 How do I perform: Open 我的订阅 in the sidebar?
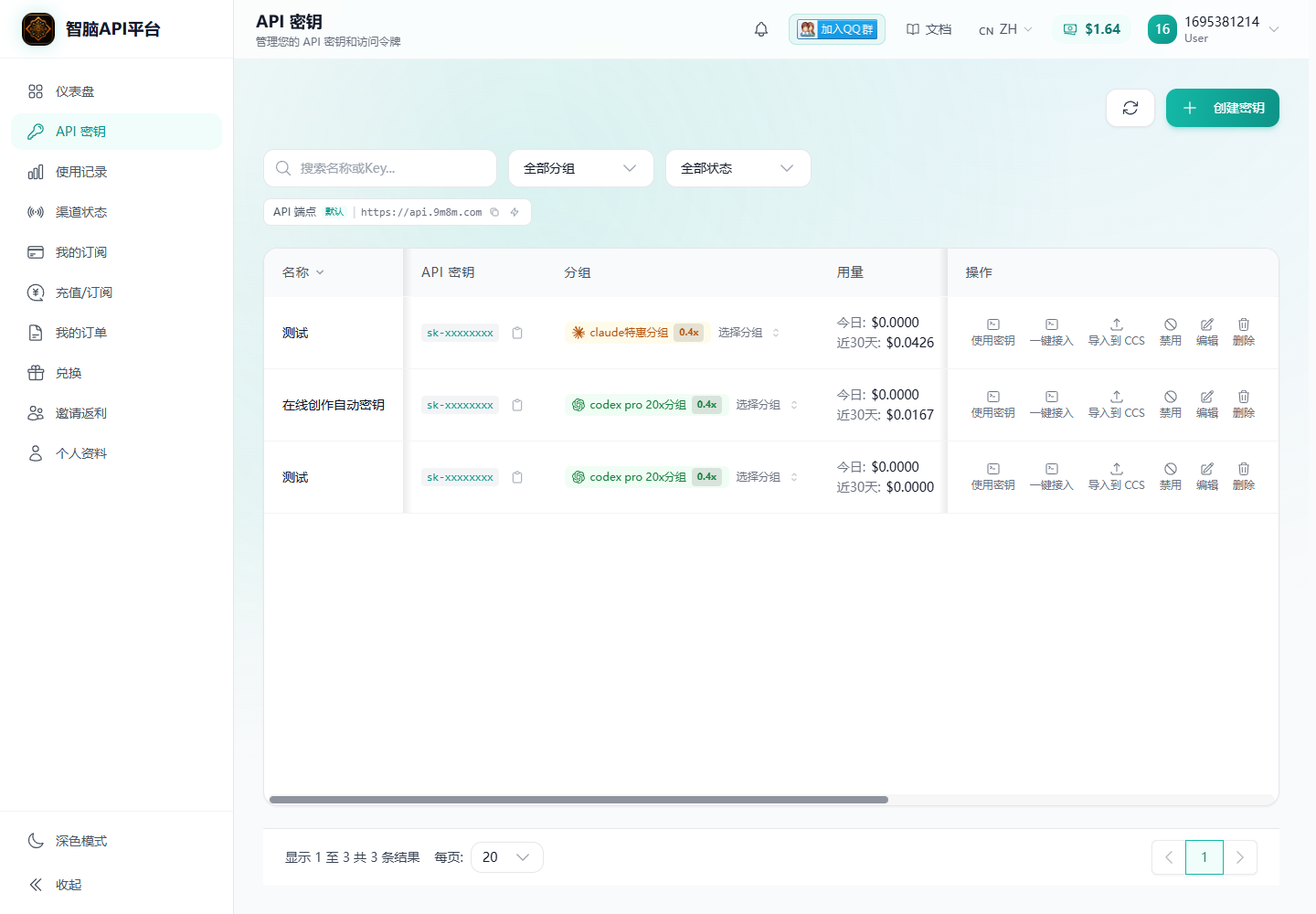116,252
